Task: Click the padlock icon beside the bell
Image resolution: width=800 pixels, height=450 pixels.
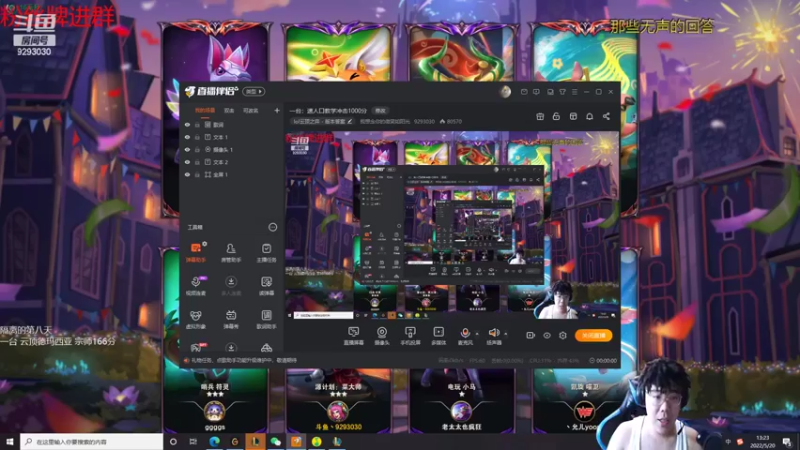Action: (556, 116)
